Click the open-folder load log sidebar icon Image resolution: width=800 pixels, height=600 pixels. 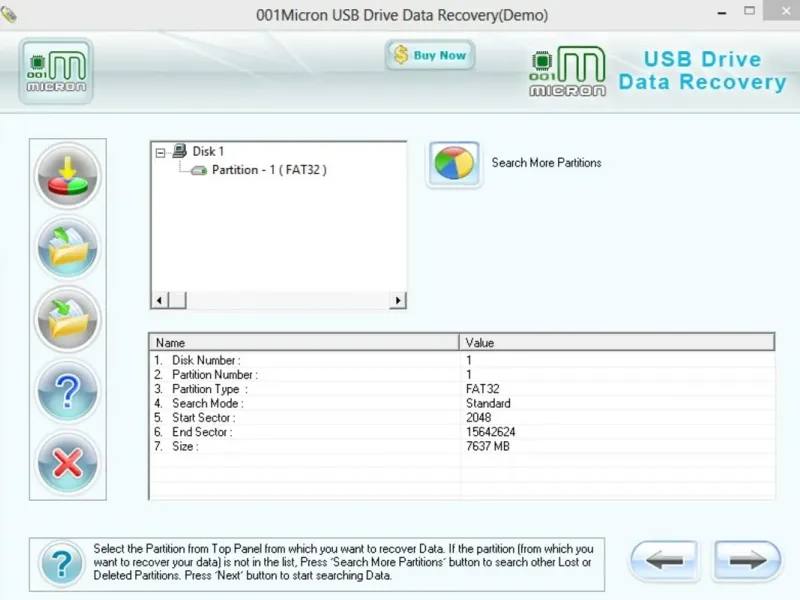(x=68, y=248)
